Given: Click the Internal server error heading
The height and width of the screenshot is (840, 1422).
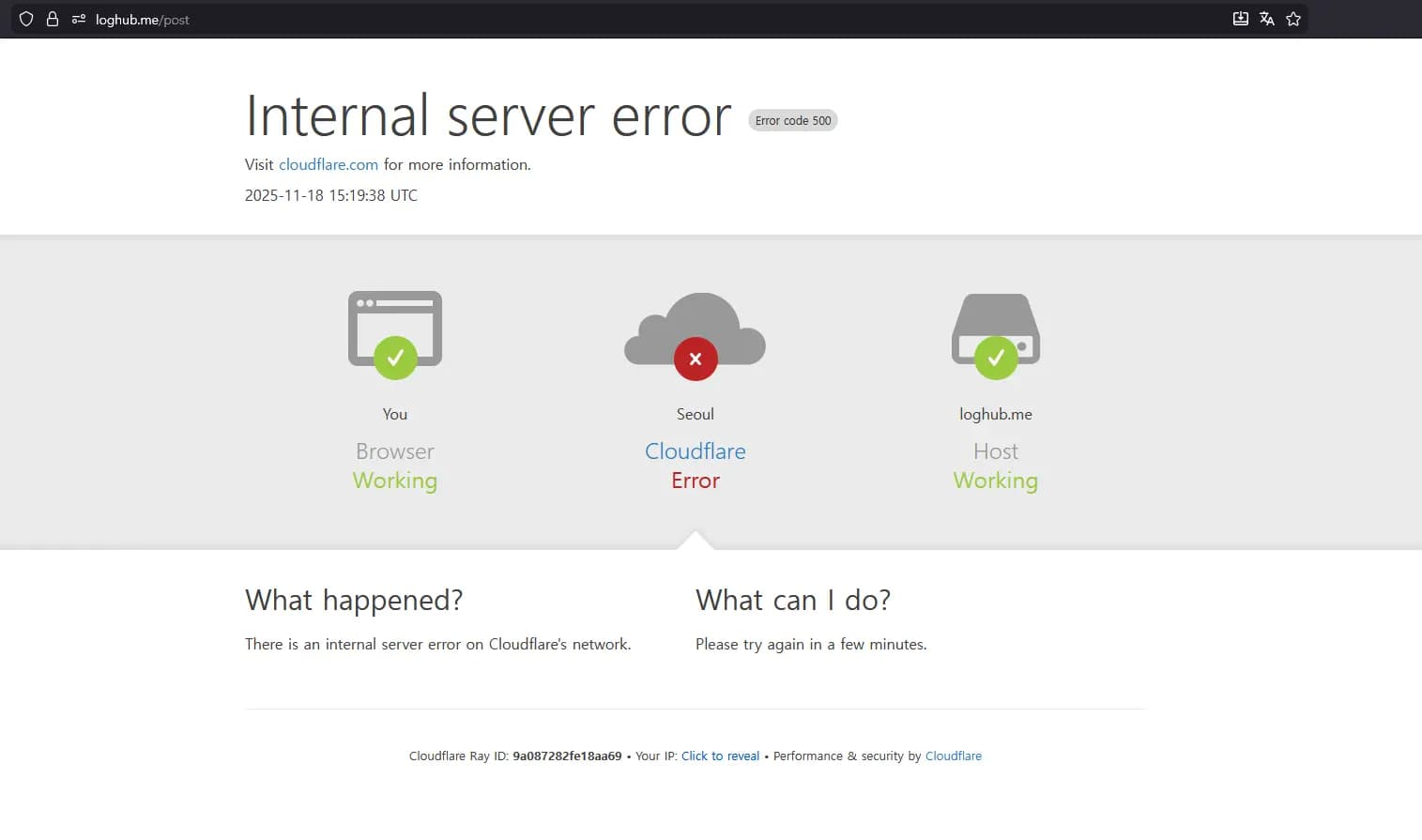Looking at the screenshot, I should [x=487, y=116].
